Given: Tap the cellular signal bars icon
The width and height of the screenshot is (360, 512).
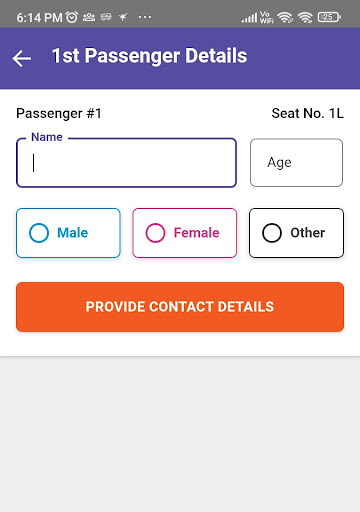Looking at the screenshot, I should (249, 17).
